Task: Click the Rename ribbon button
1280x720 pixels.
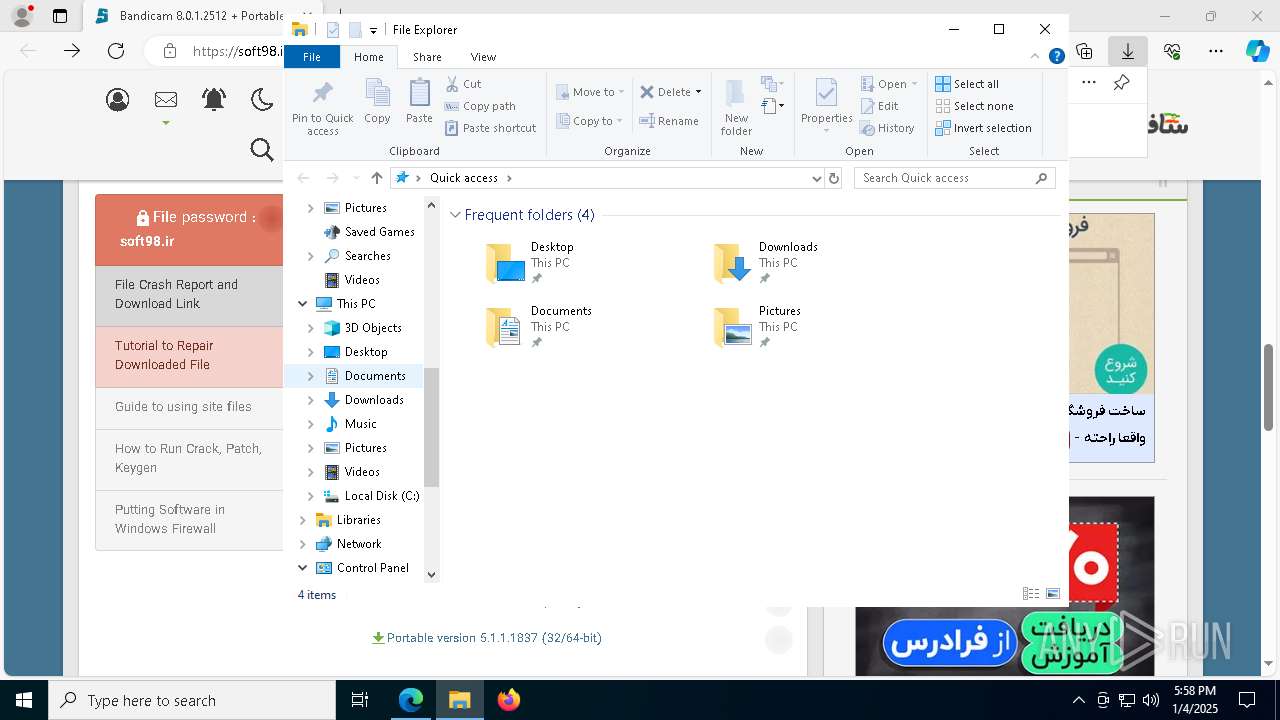Action: click(x=669, y=121)
